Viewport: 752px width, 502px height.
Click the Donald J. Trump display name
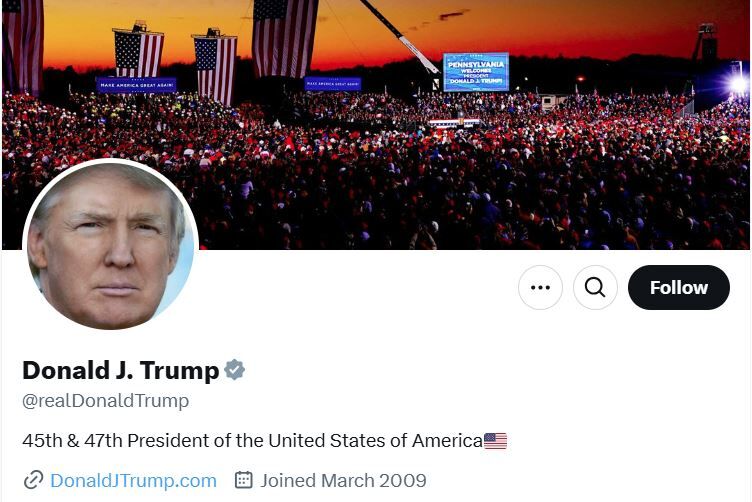[x=120, y=371]
